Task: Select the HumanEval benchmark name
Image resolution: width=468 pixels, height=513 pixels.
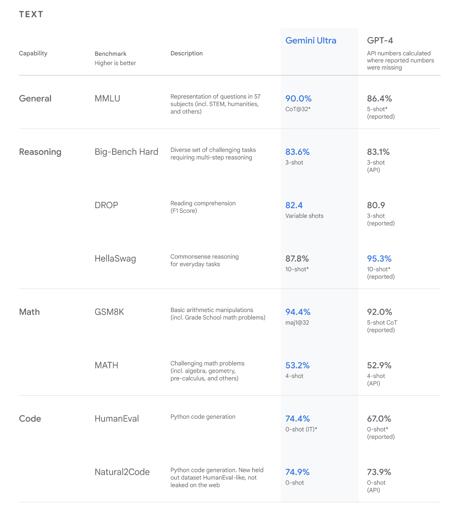Action: 117,419
